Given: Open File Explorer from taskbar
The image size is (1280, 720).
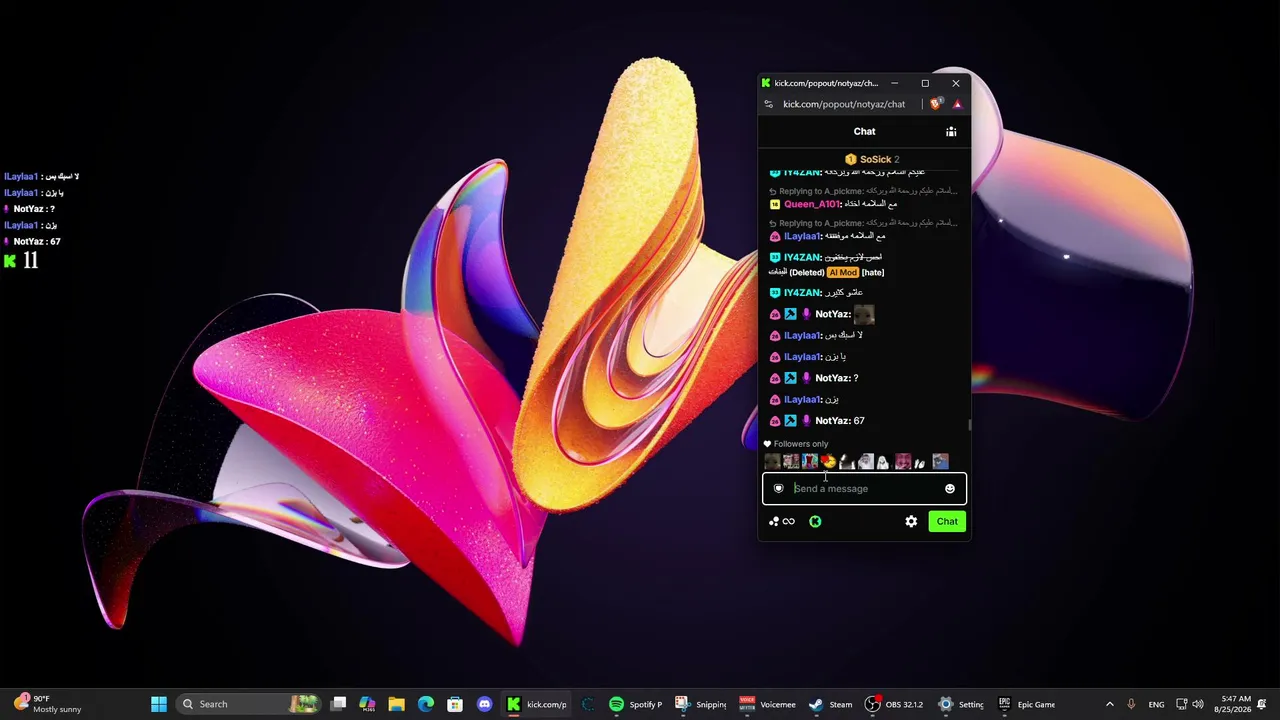Looking at the screenshot, I should tap(396, 704).
